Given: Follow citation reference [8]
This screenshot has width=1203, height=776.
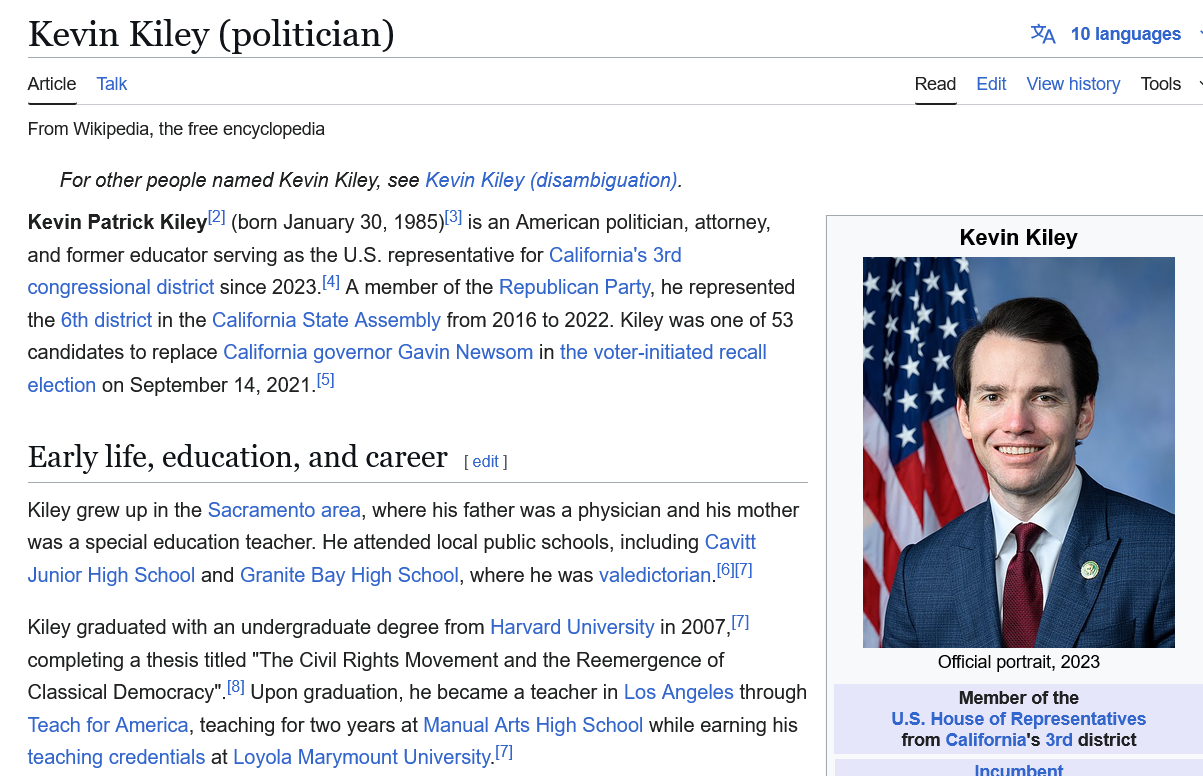Looking at the screenshot, I should coord(235,687).
